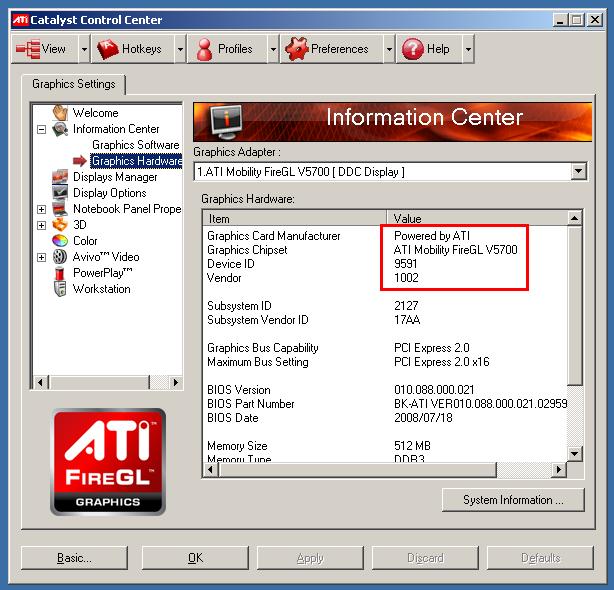The width and height of the screenshot is (614, 590).
Task: Click the ATI FireGL Graphics logo
Action: click(x=108, y=462)
